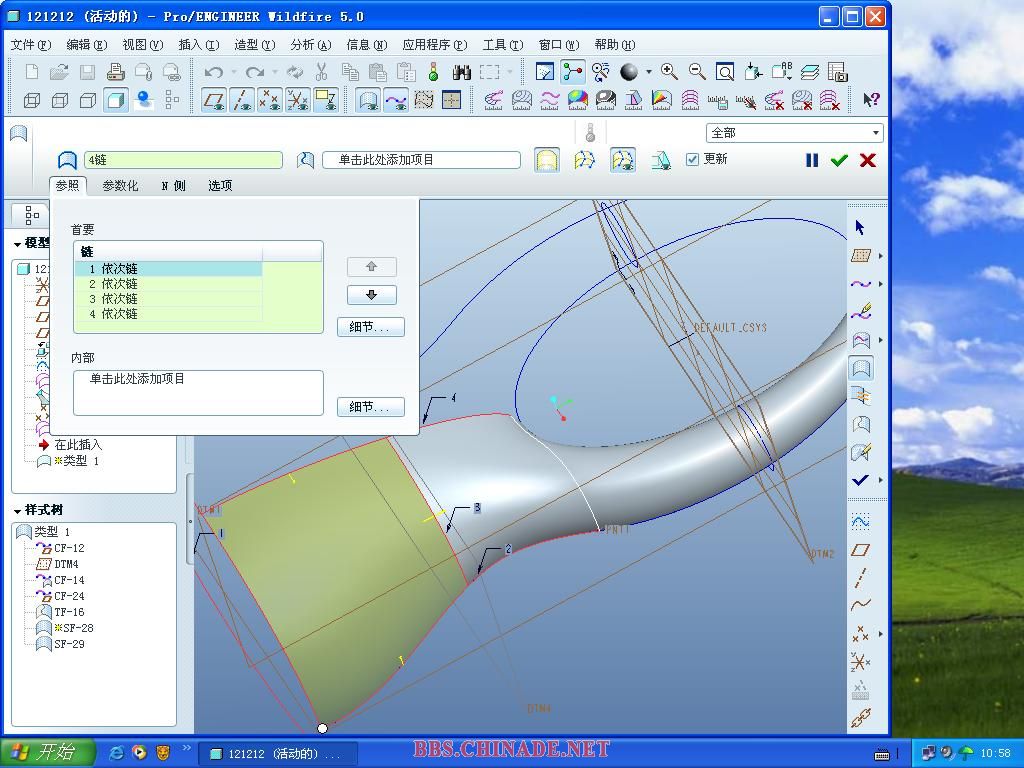Click the Surface Connect icon in right toolbar

(861, 396)
